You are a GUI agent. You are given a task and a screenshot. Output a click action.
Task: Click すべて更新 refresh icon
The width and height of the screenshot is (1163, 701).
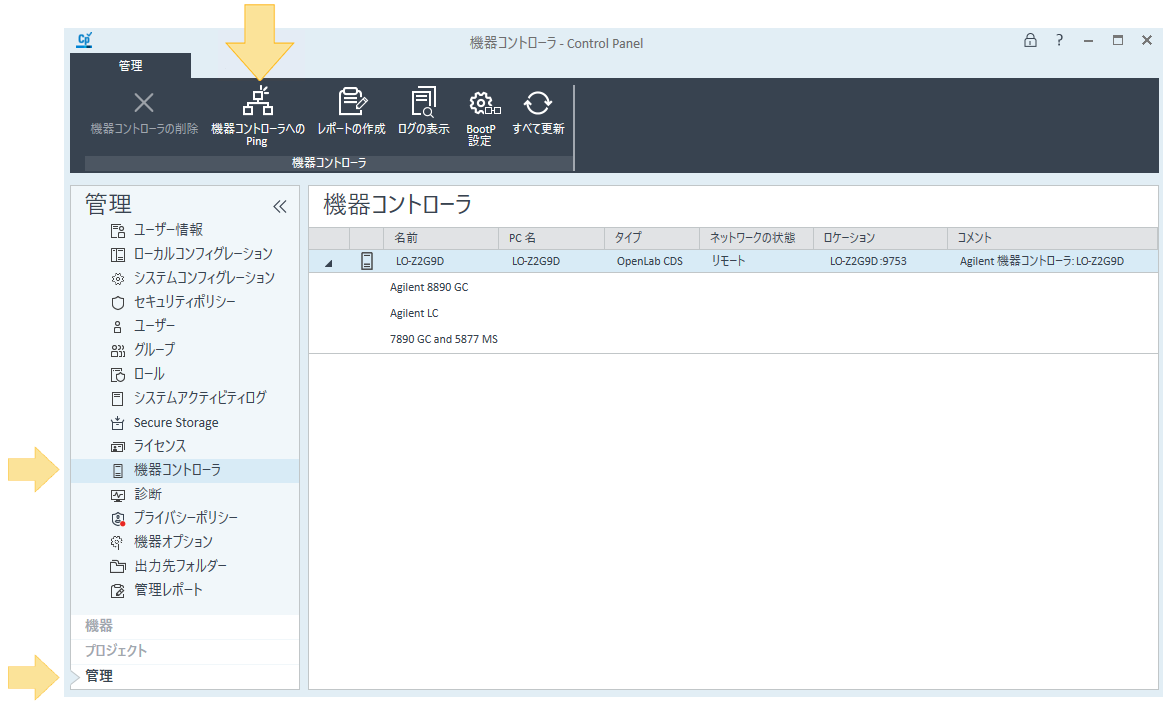pos(538,103)
